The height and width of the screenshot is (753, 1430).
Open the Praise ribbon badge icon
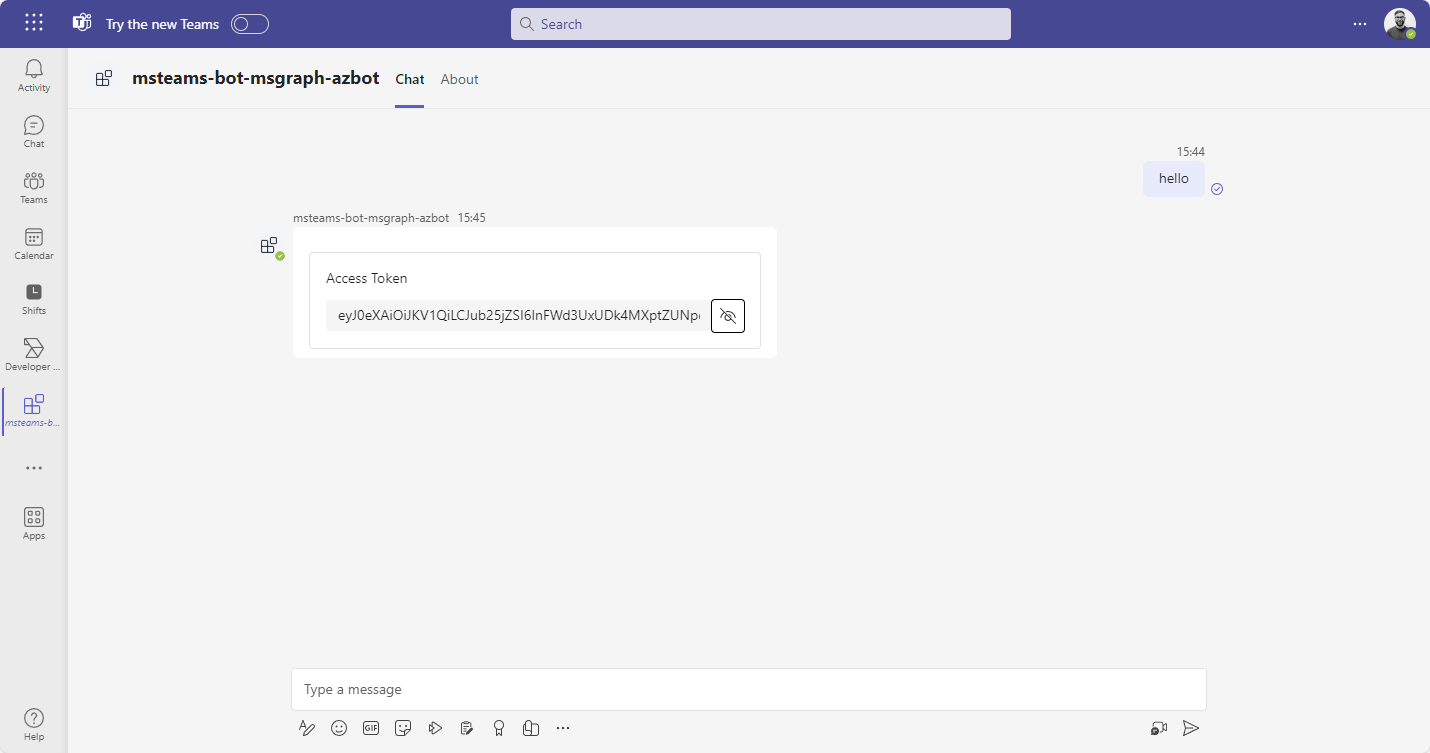(499, 728)
